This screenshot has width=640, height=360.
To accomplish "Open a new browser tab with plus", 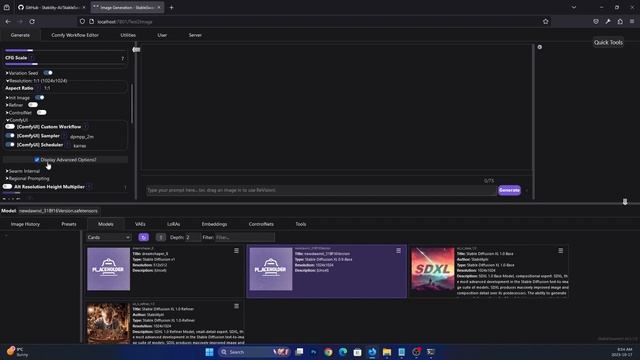I will click(x=171, y=7).
